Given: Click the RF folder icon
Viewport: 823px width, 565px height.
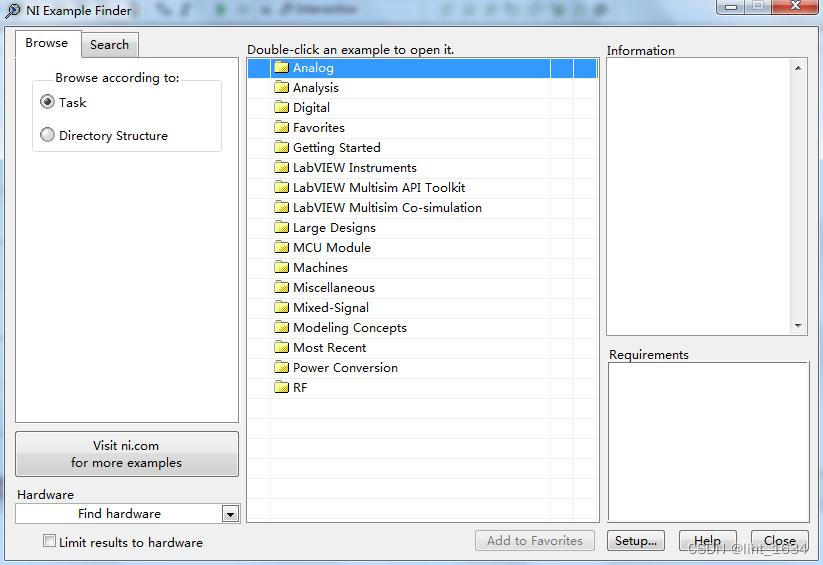Looking at the screenshot, I should [x=281, y=387].
